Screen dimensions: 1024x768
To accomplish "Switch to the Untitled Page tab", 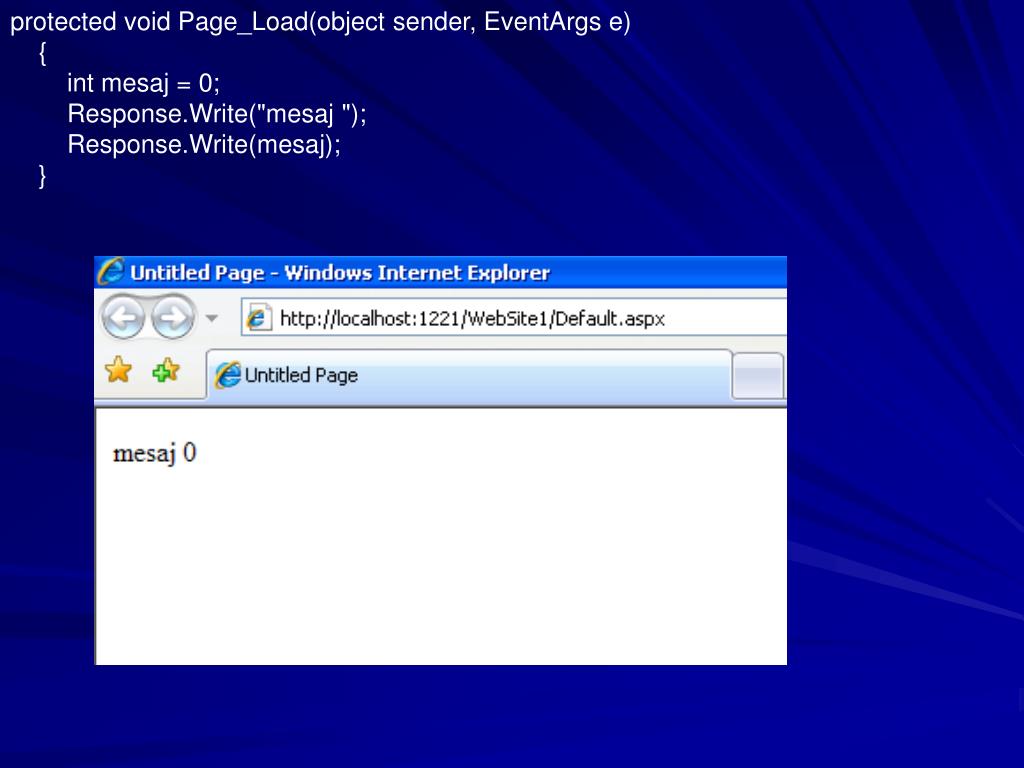I will (x=469, y=375).
